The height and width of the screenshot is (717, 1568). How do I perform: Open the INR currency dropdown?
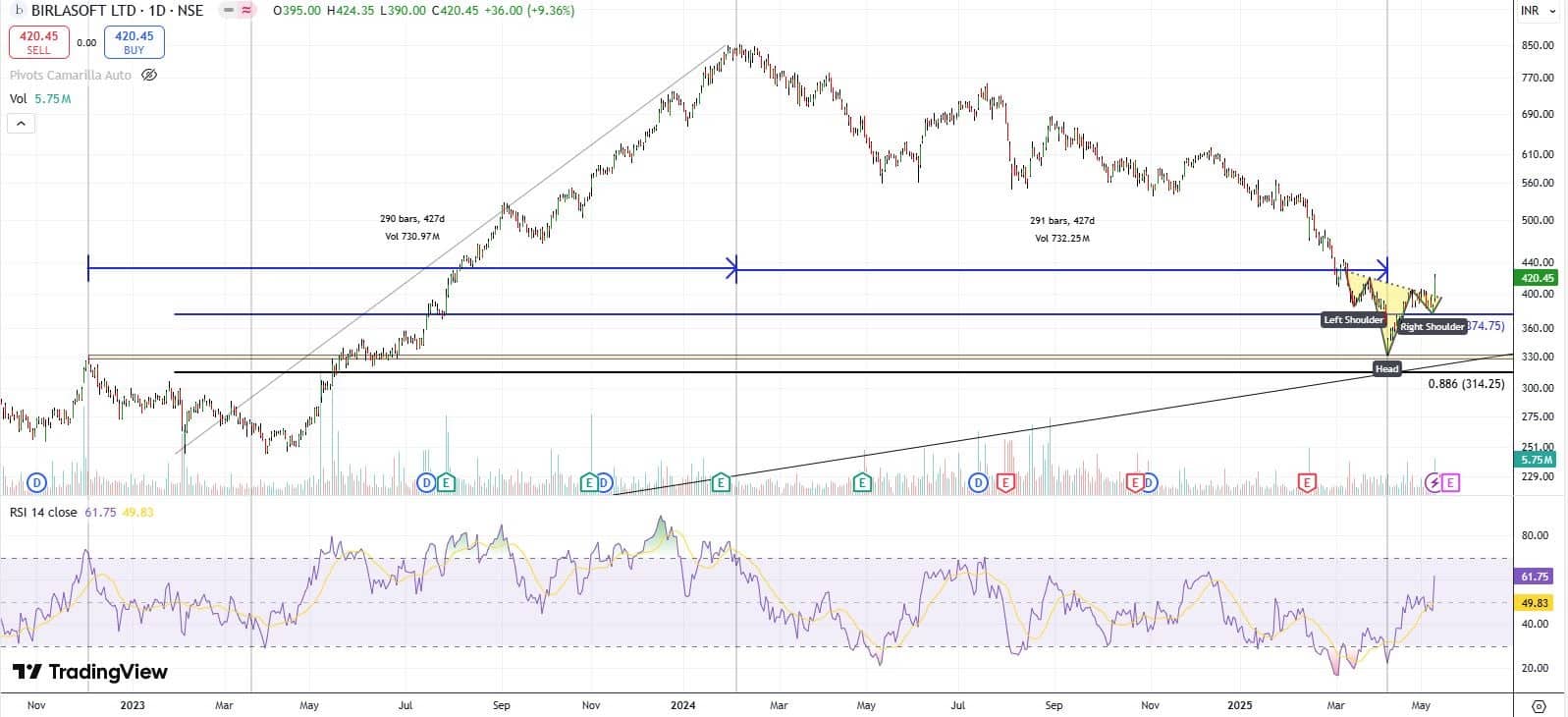1539,11
